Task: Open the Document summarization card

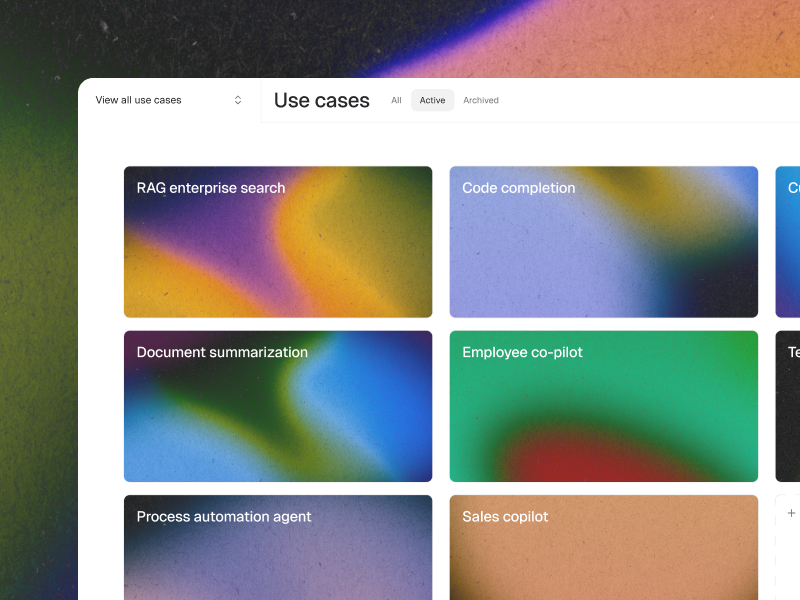Action: tap(278, 406)
